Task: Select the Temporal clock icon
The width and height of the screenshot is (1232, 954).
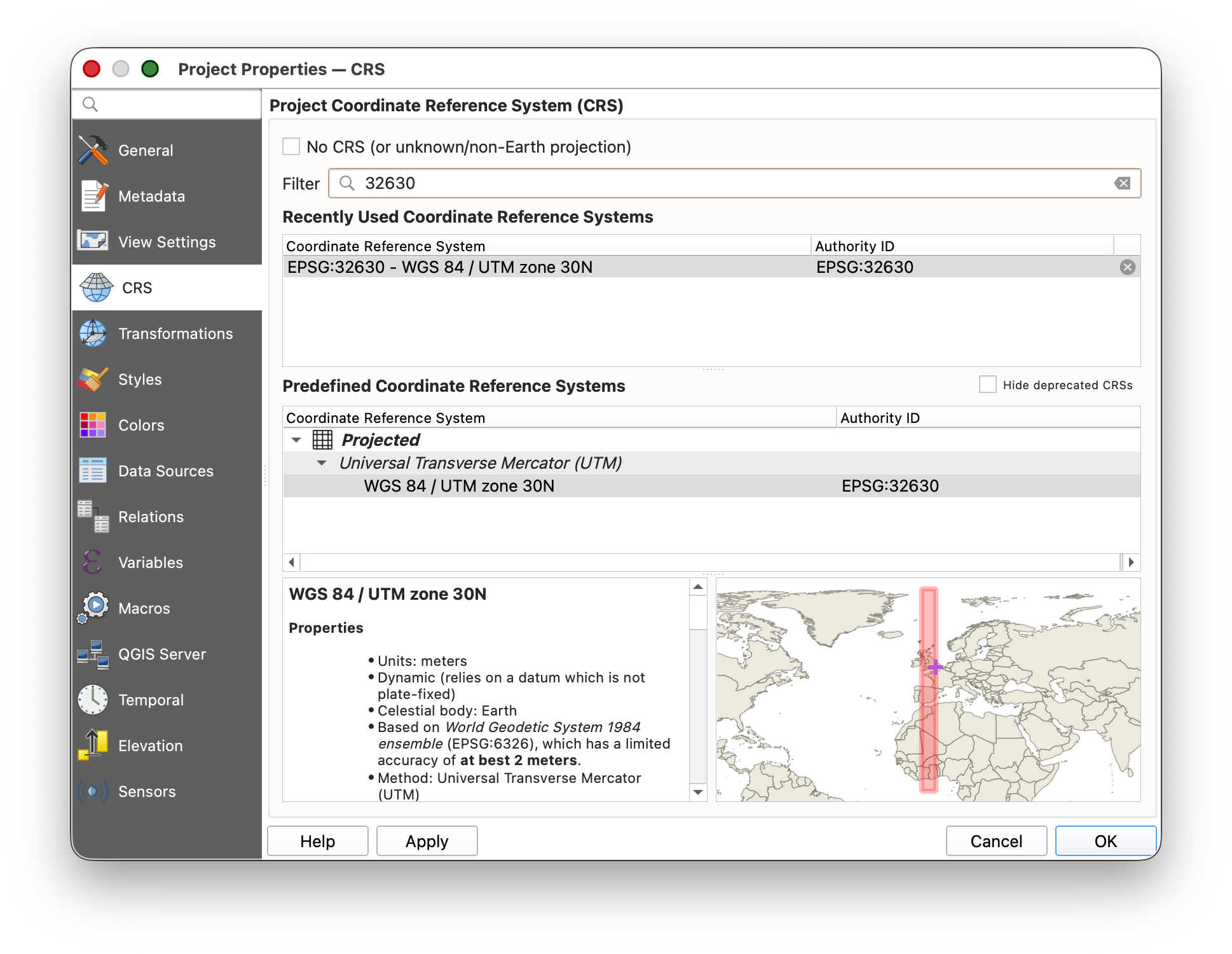Action: pos(93,700)
